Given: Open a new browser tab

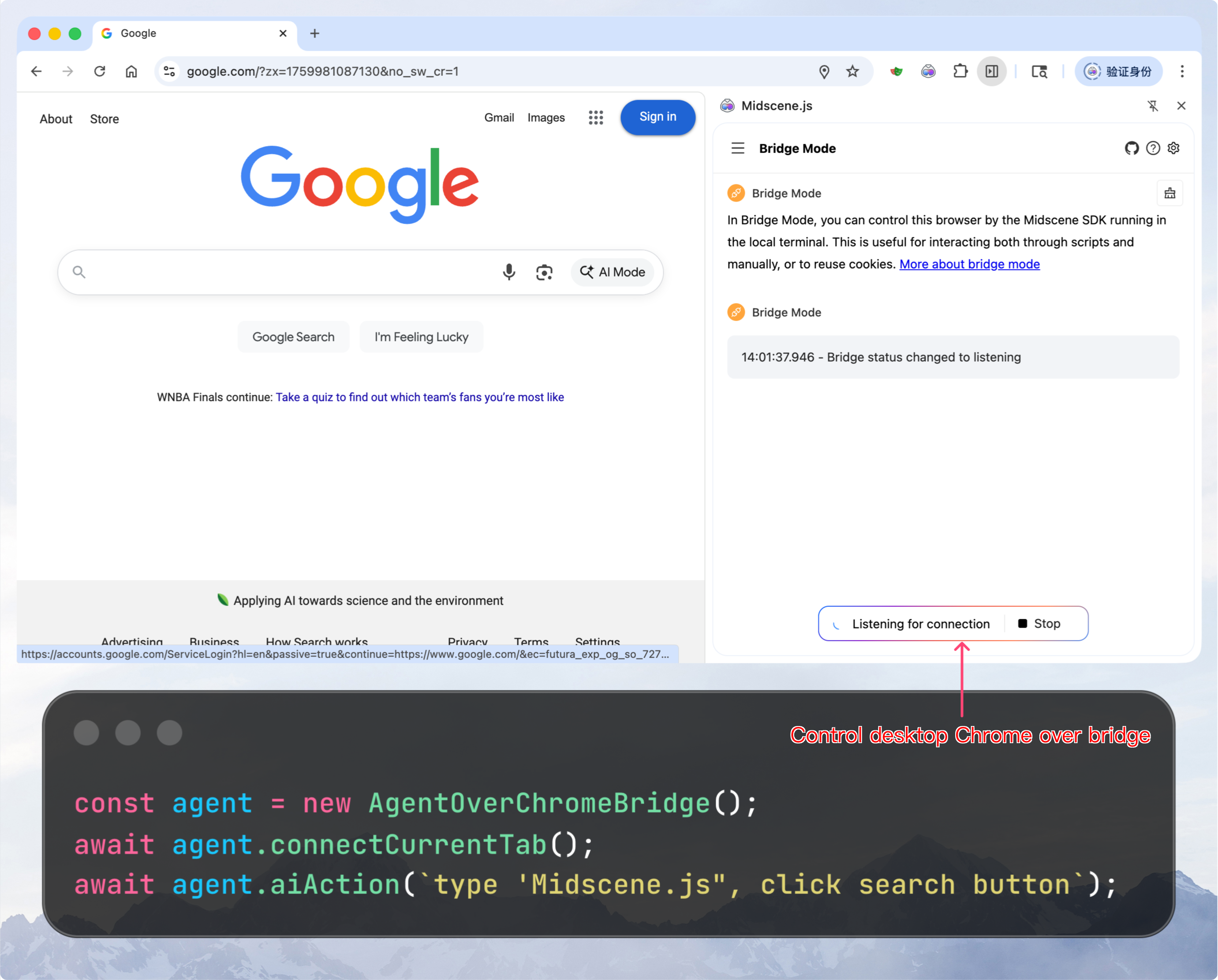Looking at the screenshot, I should point(315,34).
